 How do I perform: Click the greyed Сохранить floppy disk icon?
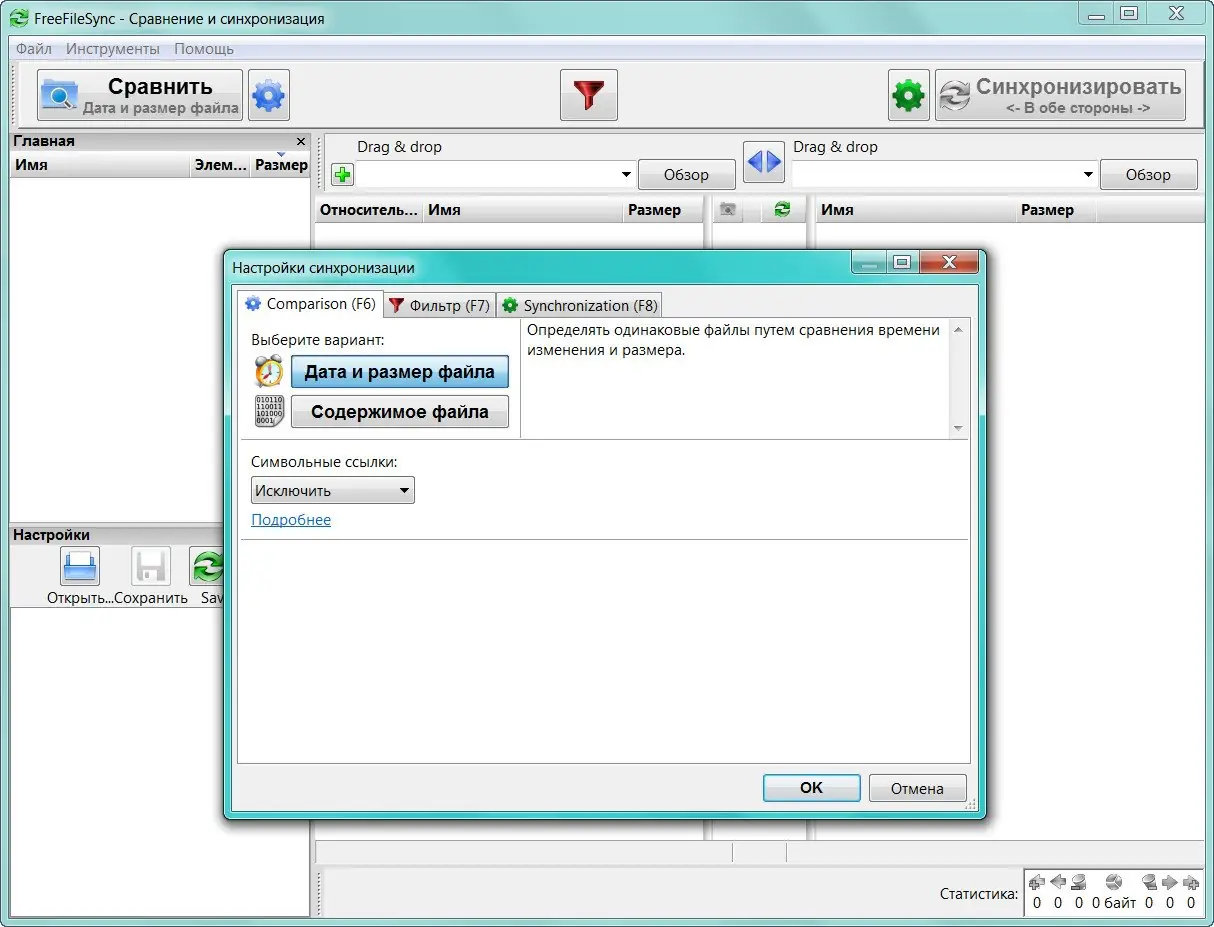tap(151, 567)
